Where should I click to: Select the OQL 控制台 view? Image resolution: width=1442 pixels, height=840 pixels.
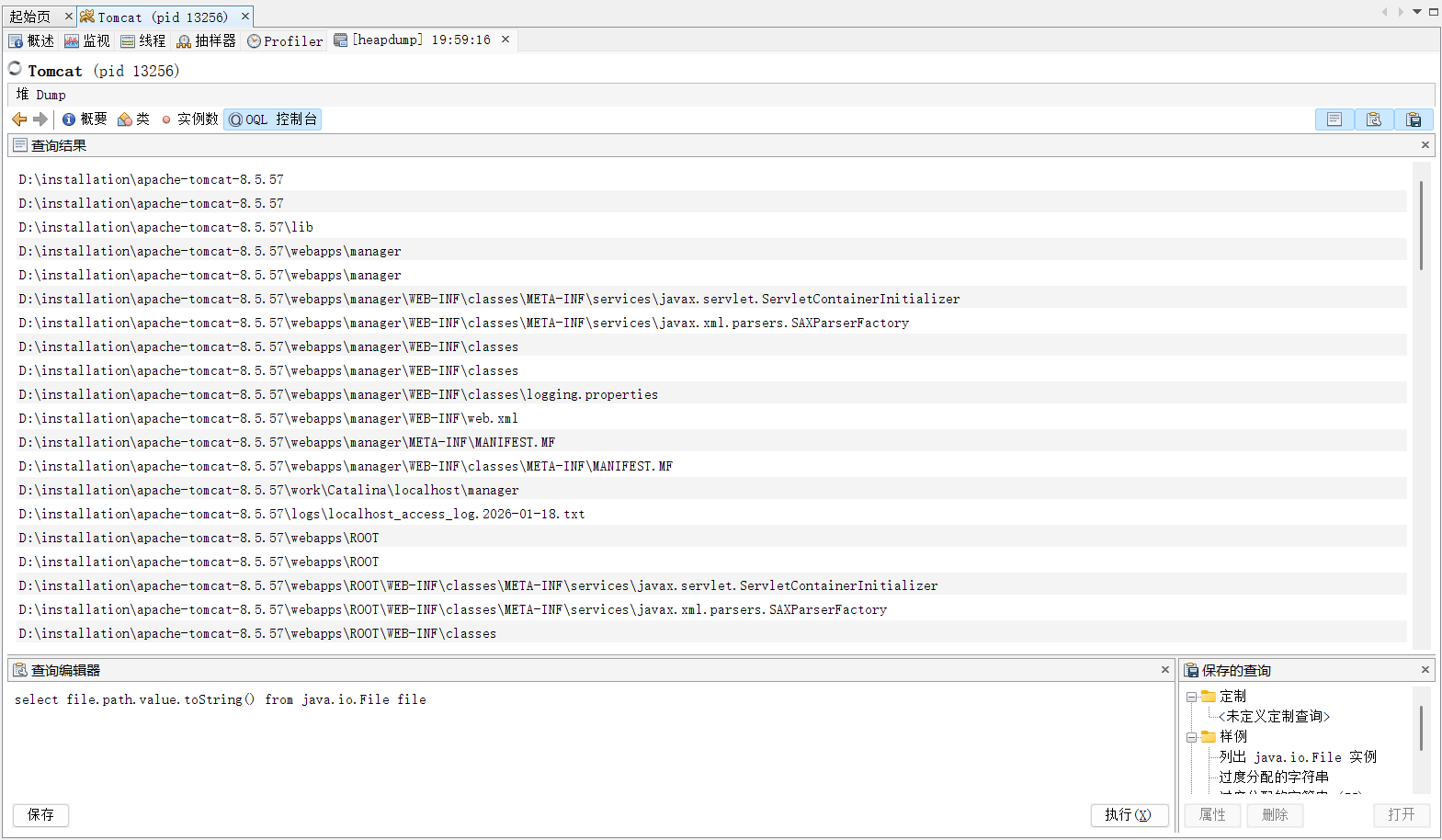[273, 119]
